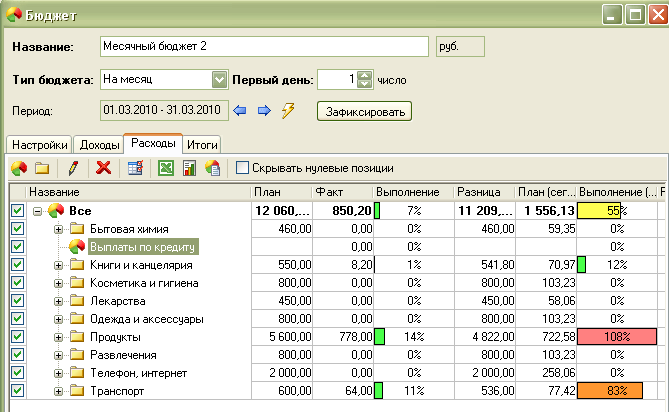This screenshot has width=669, height=412.
Task: Click the red X delete icon
Action: point(103,168)
